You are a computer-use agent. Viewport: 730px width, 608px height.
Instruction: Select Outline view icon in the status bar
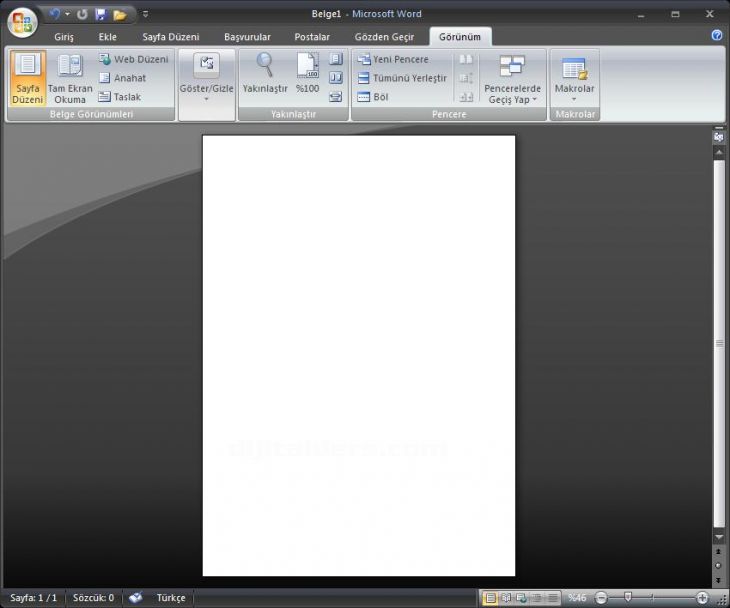click(537, 598)
